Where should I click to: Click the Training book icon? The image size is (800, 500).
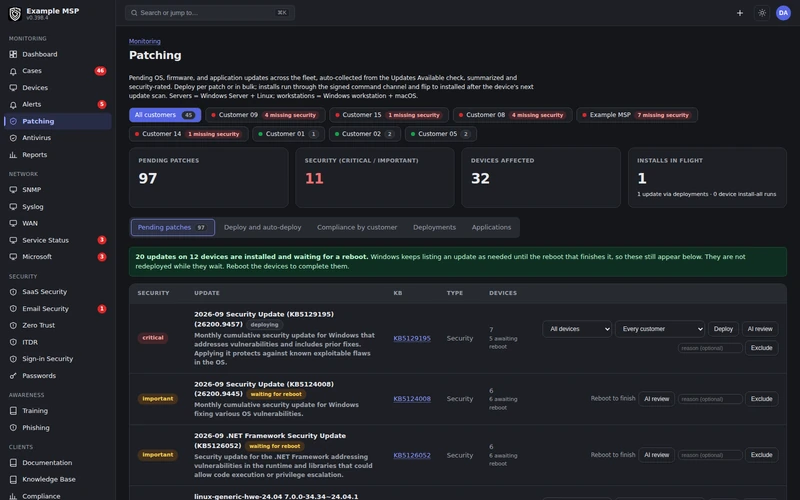tap(13, 411)
